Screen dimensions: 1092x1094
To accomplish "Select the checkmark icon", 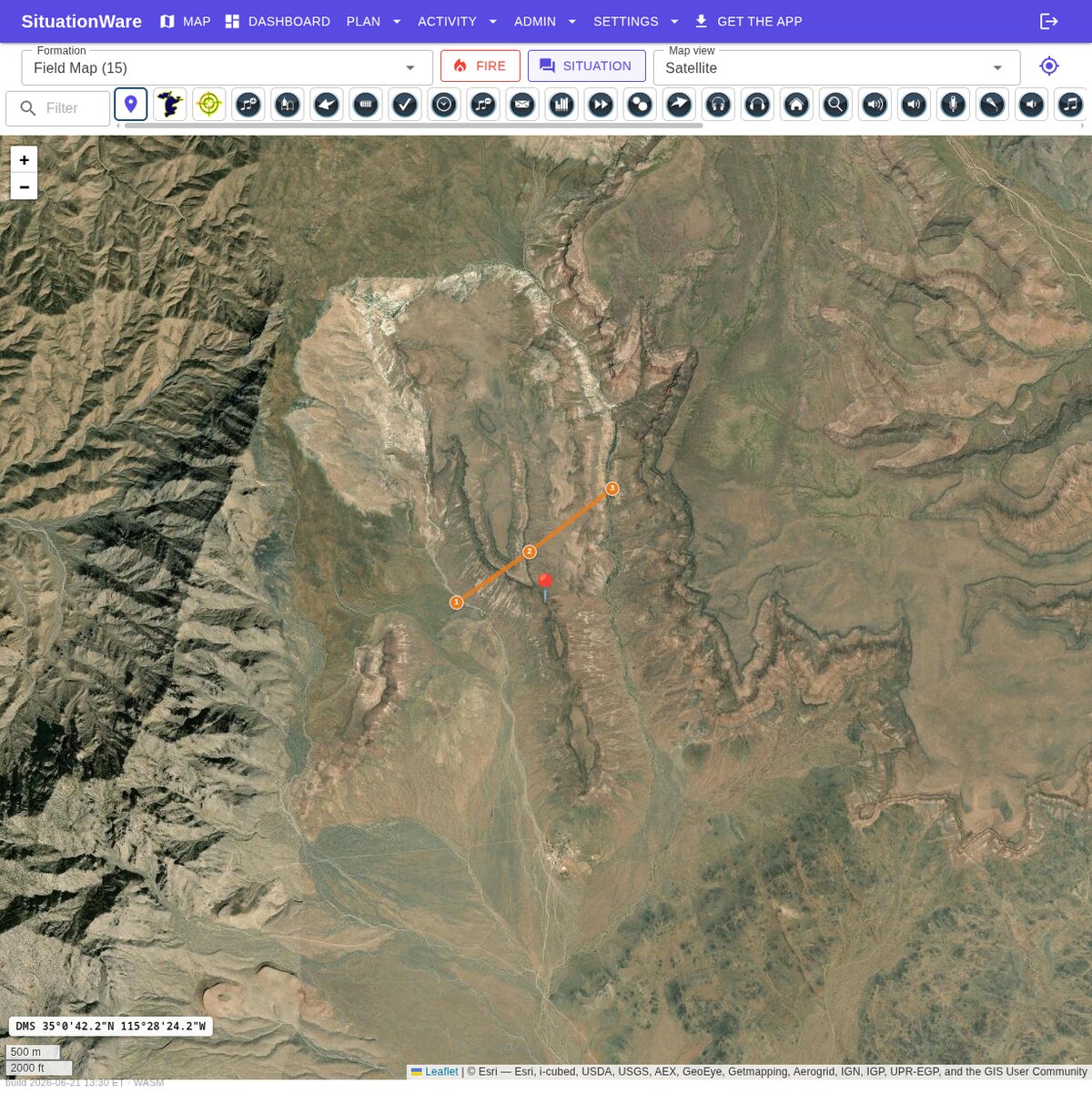I will click(x=405, y=105).
